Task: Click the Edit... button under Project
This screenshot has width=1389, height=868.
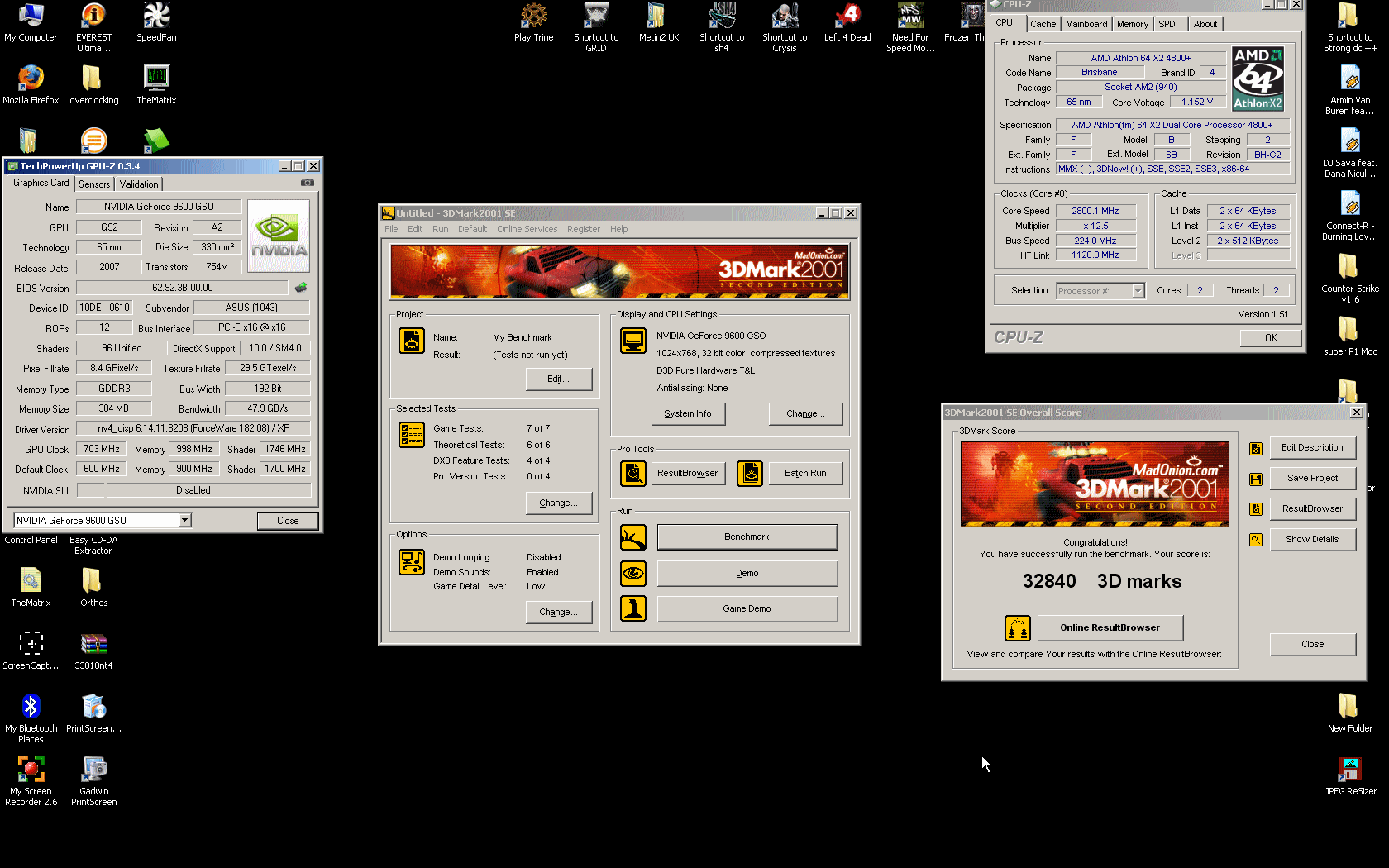Action: pos(559,379)
